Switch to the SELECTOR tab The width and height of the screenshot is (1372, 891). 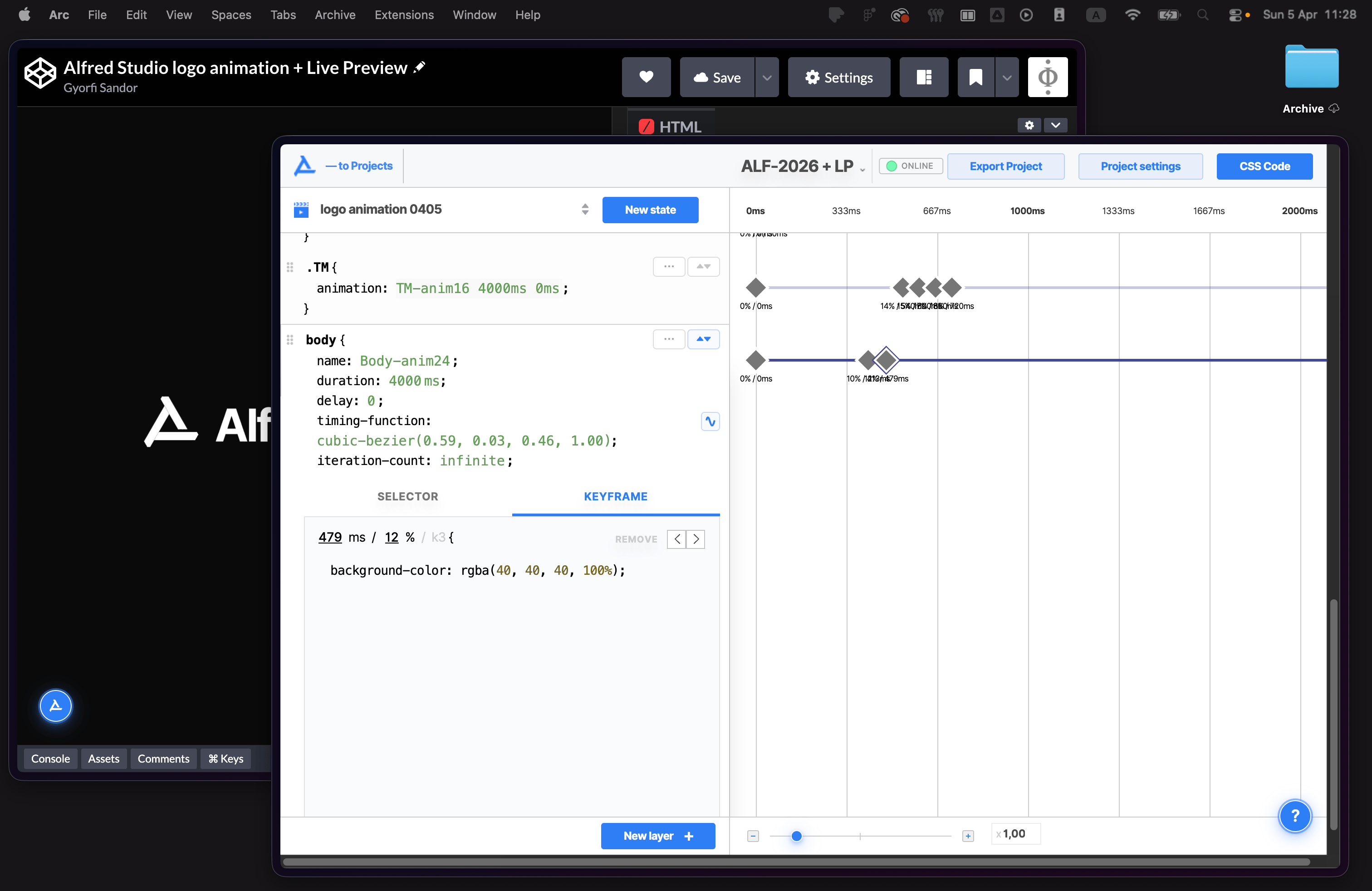click(407, 496)
